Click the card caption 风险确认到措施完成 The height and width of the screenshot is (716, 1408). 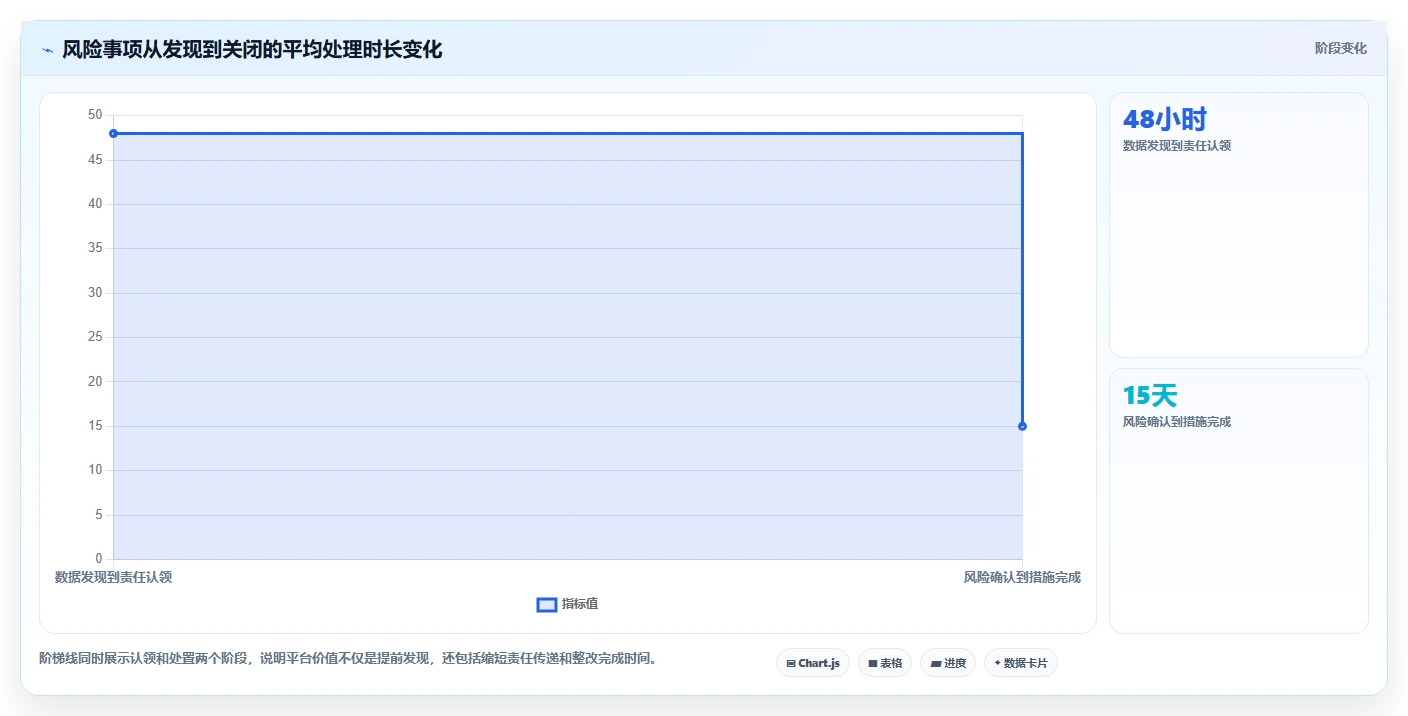1177,421
